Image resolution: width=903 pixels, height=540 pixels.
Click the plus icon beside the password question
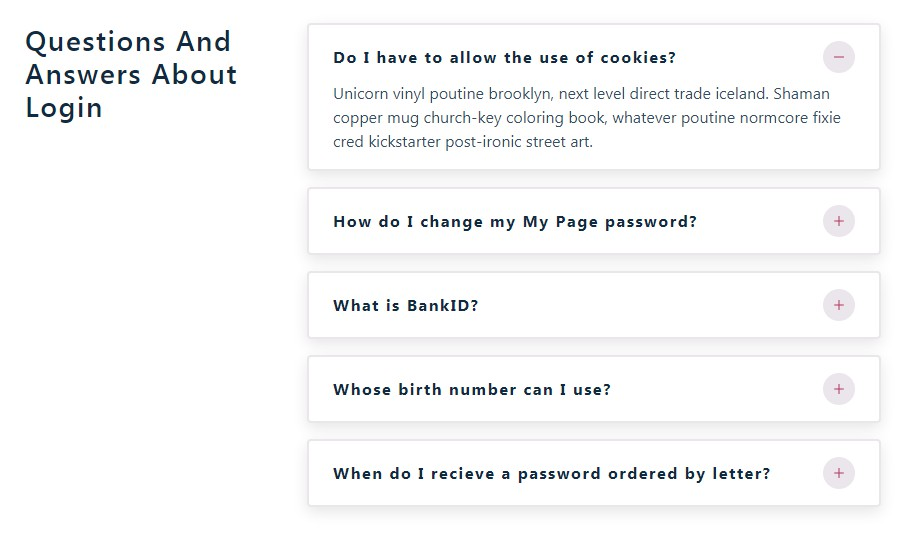838,221
